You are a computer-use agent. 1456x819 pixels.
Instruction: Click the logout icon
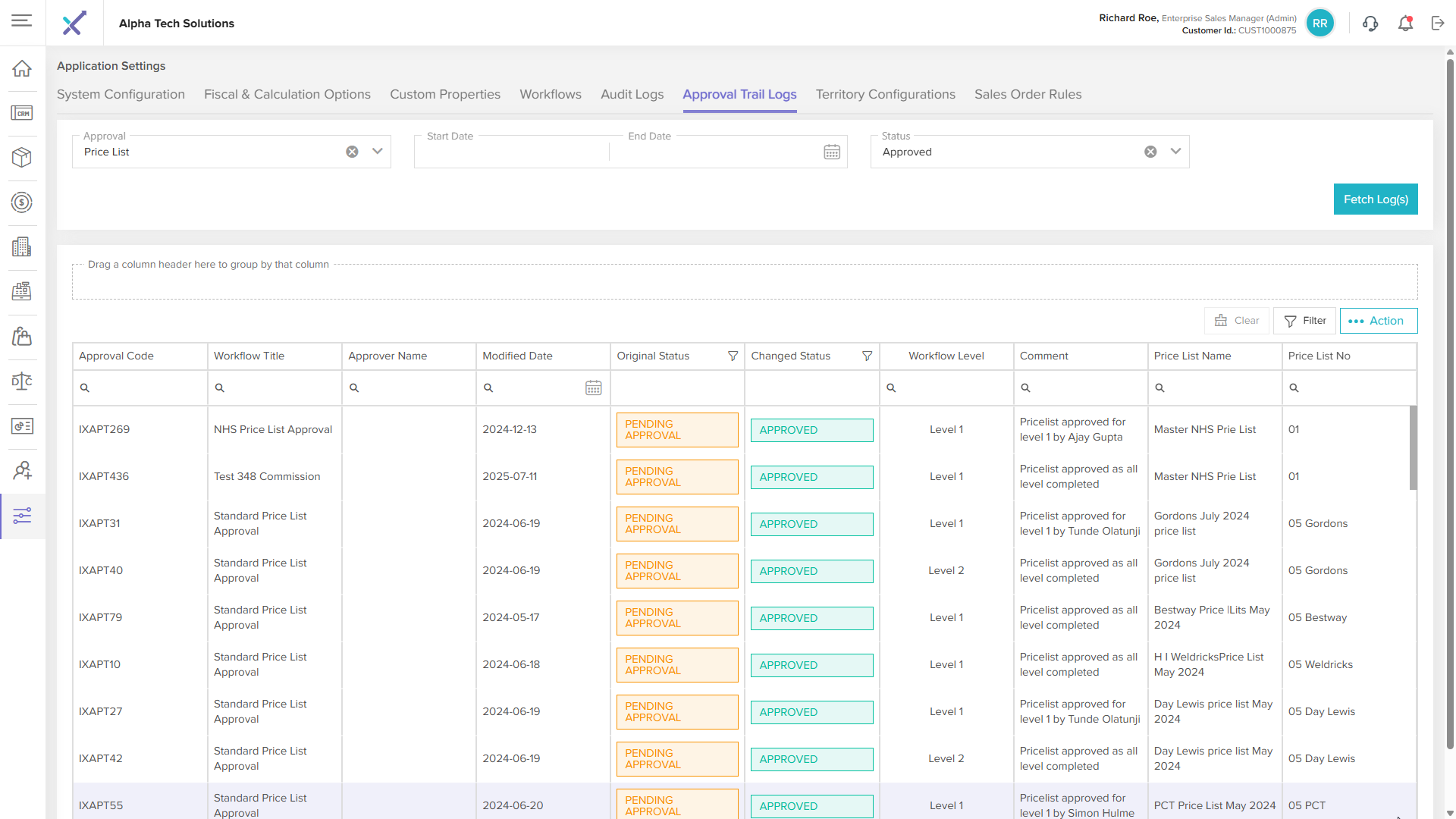[1438, 24]
